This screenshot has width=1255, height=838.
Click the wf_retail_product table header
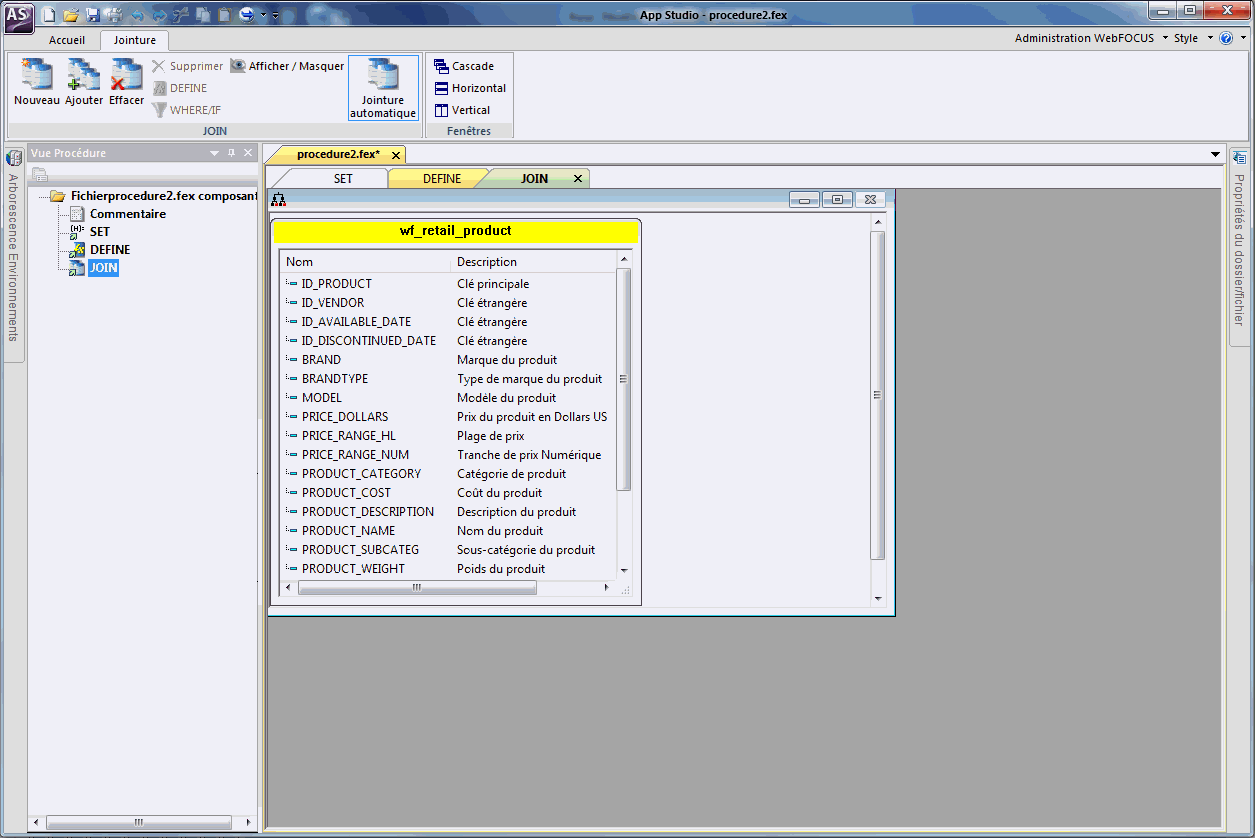[455, 231]
